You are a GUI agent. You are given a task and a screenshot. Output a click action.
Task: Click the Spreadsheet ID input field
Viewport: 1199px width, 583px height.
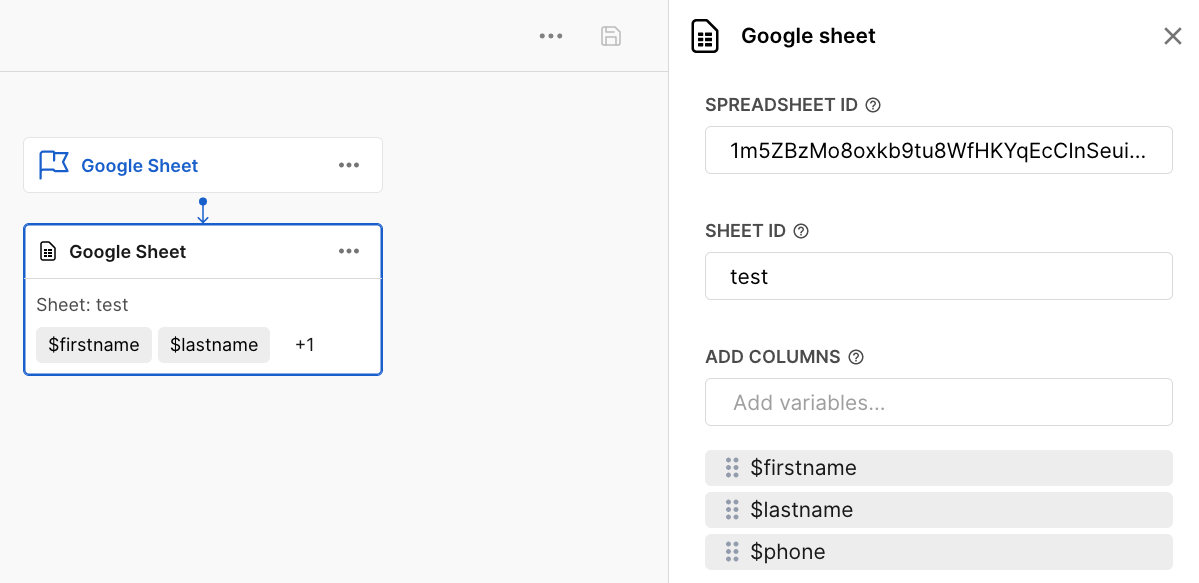click(x=938, y=150)
